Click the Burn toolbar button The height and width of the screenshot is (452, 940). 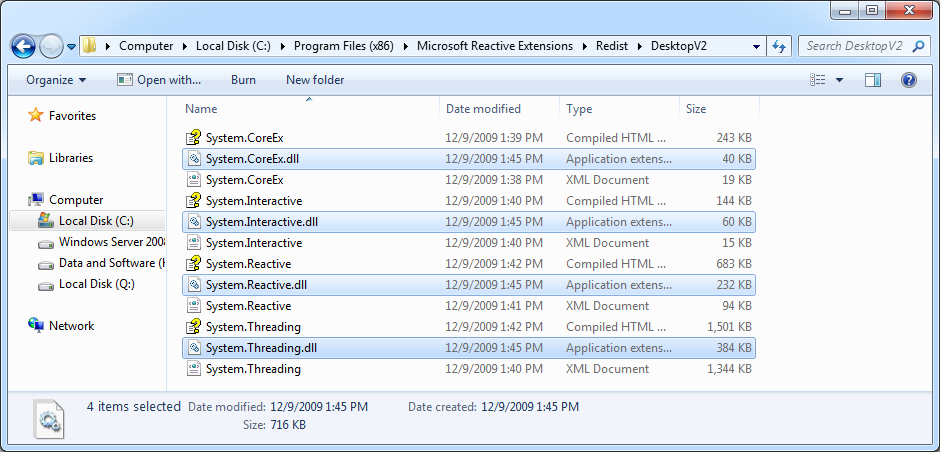click(243, 80)
